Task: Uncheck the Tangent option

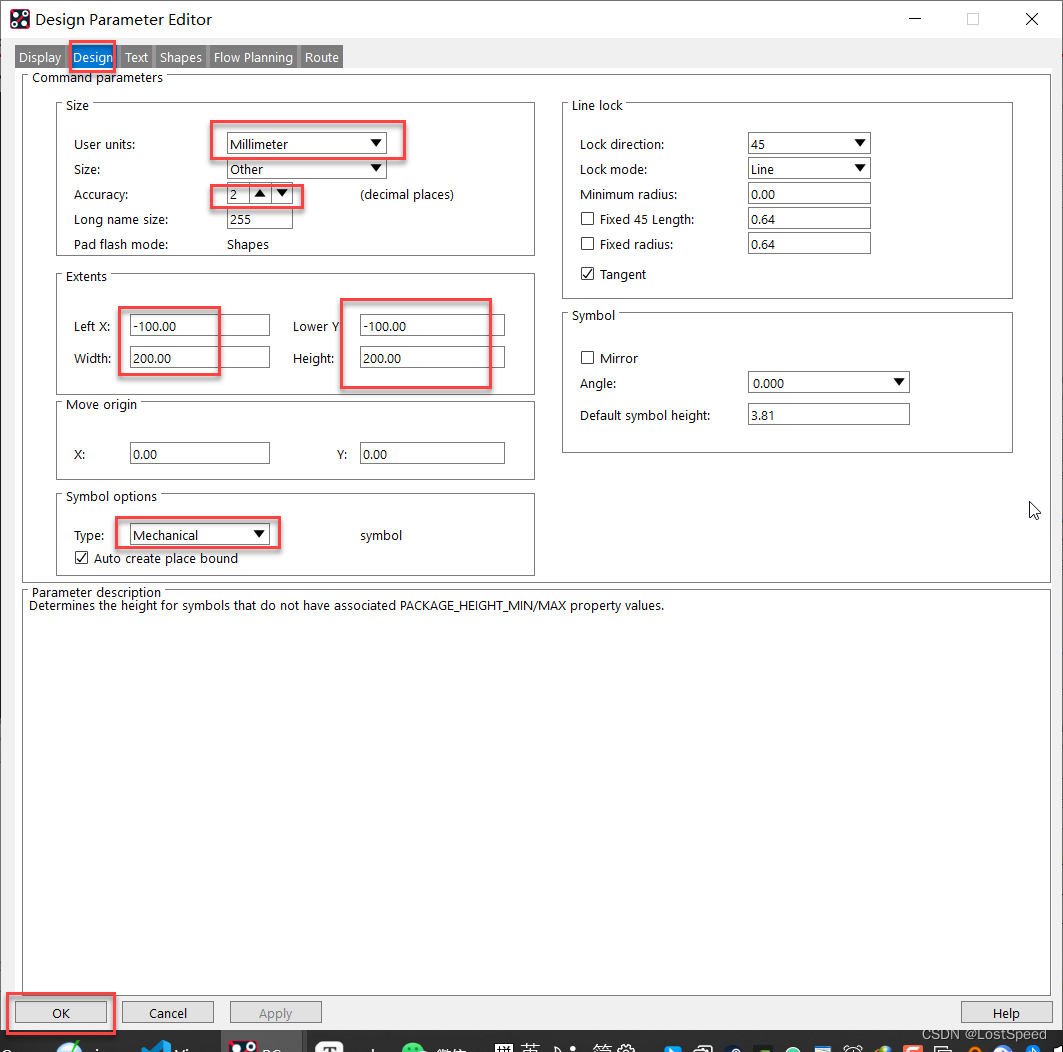Action: tap(587, 274)
